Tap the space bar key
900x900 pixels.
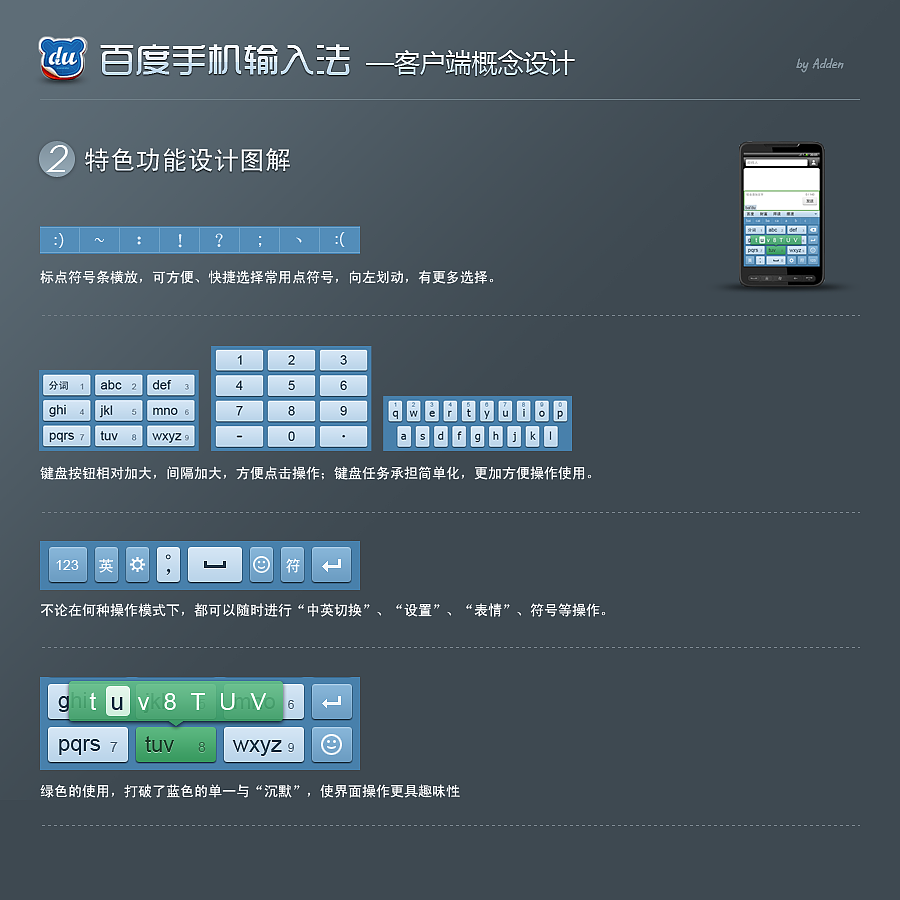pyautogui.click(x=215, y=565)
